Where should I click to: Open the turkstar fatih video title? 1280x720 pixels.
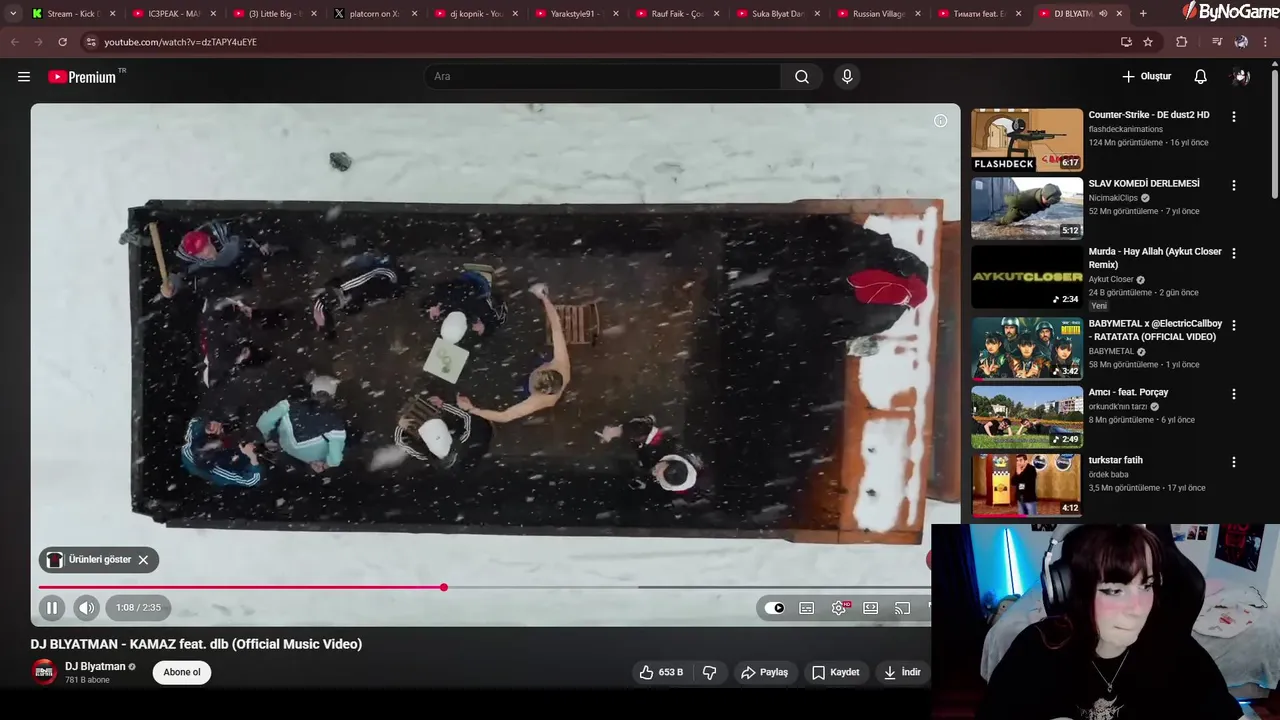pos(1115,461)
